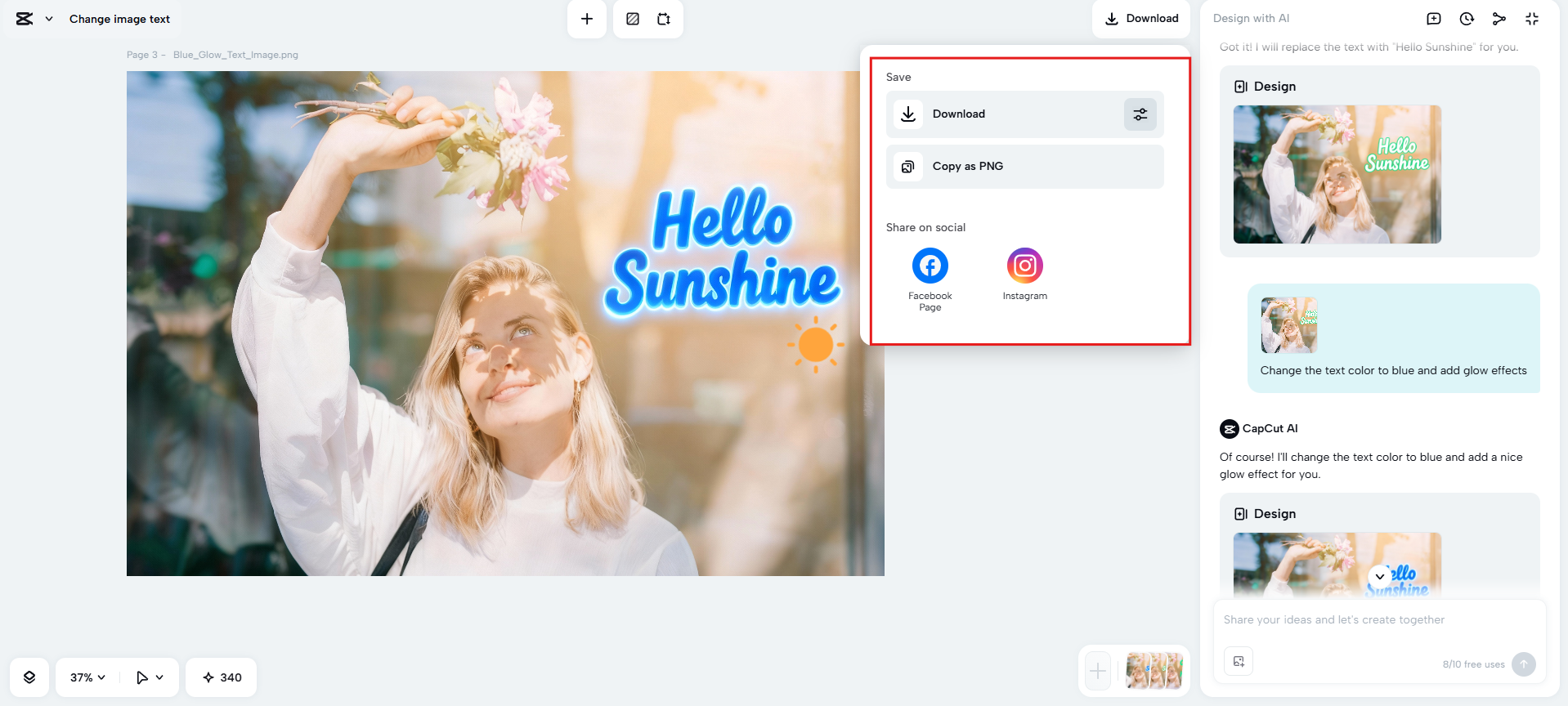Select the Hello Sunshine text on canvas
Screen dimensions: 1568x706
pyautogui.click(x=723, y=252)
